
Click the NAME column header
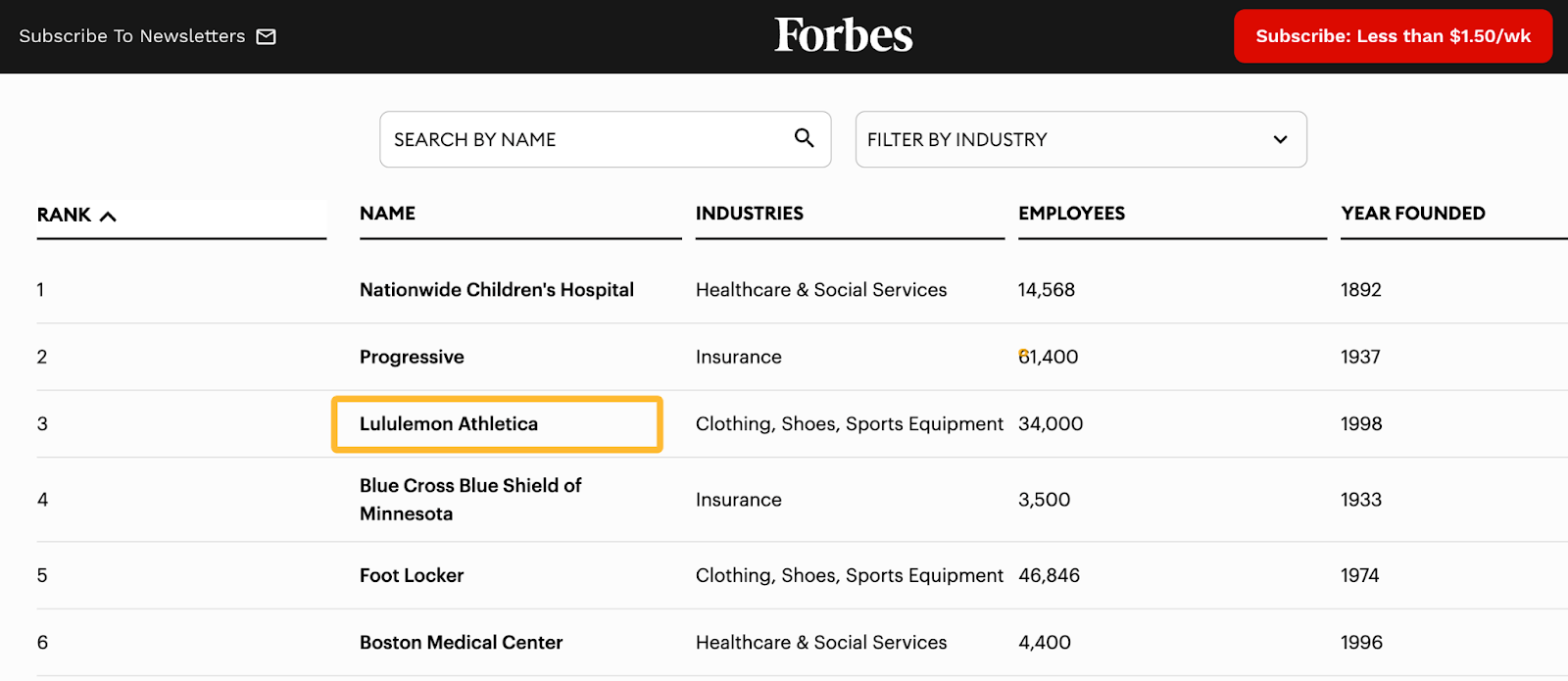pos(386,213)
